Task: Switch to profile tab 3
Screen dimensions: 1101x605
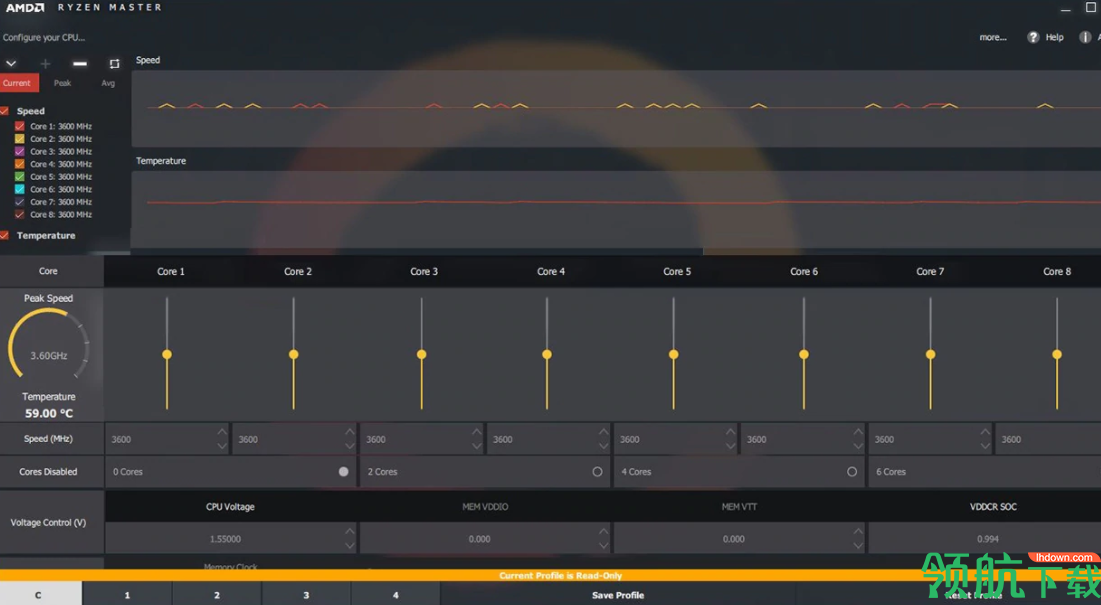Action: (x=306, y=594)
